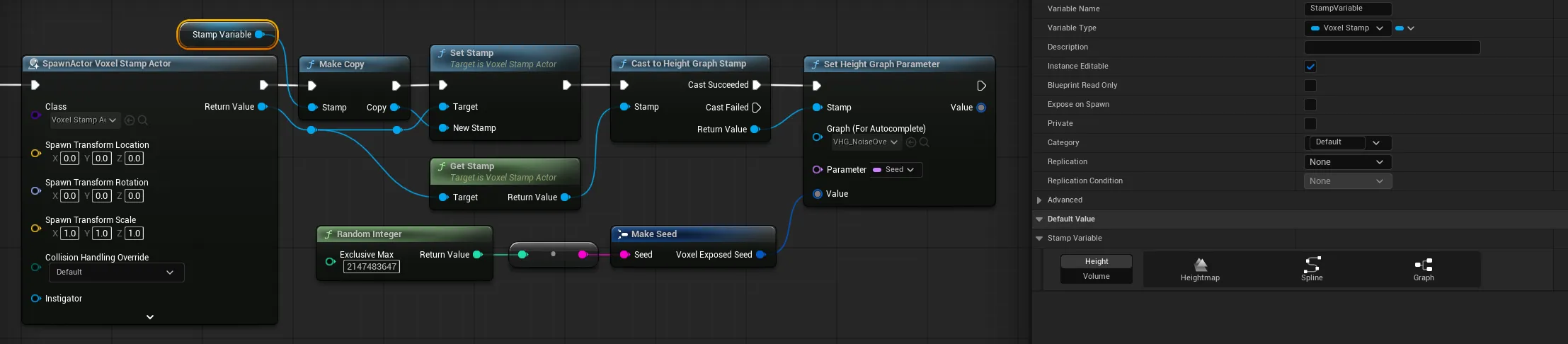The image size is (1568, 344).
Task: Switch to the Height tab
Action: (x=1096, y=262)
